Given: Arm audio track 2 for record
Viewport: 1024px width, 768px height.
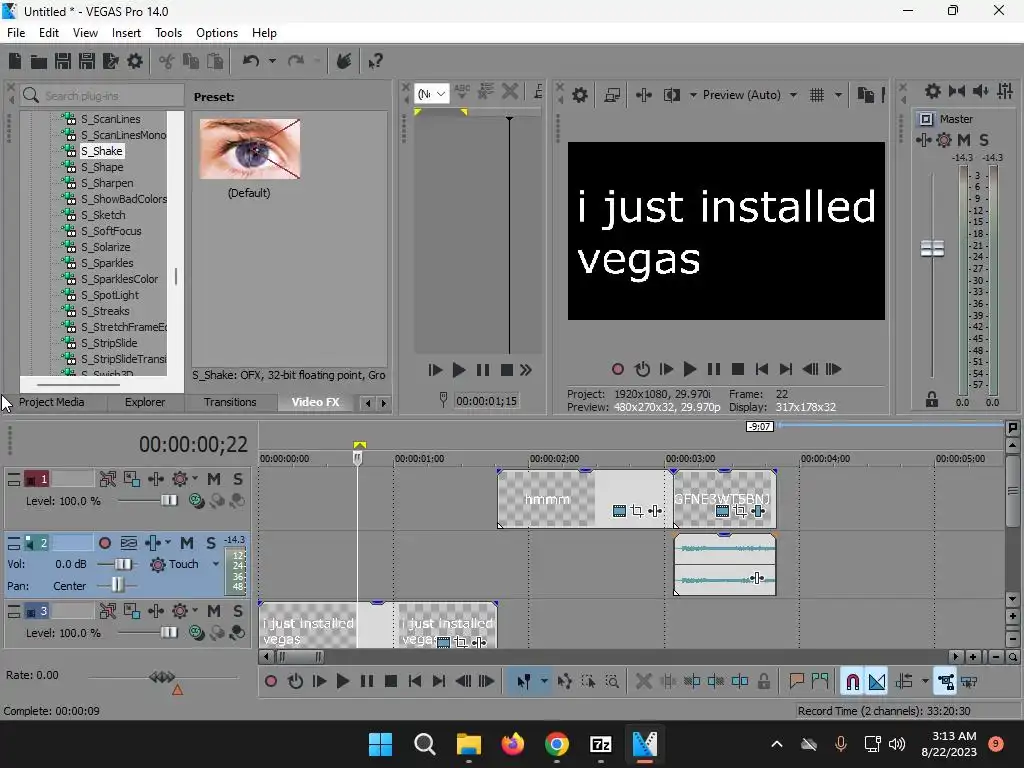Looking at the screenshot, I should (x=104, y=543).
